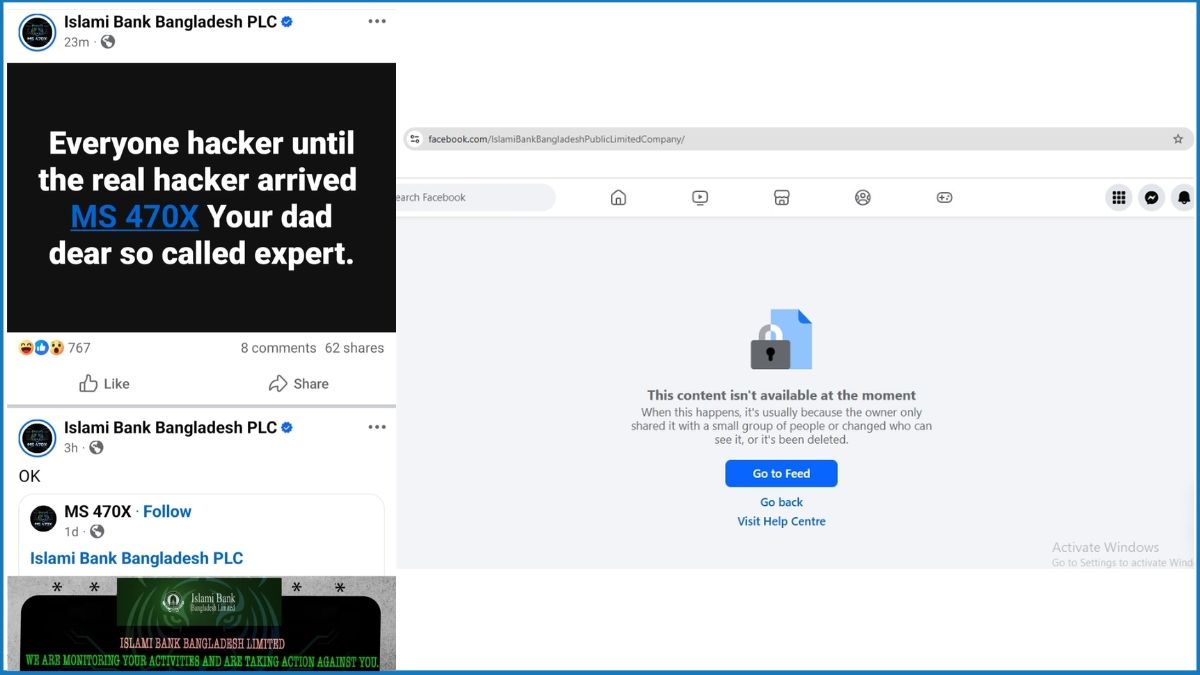Click the globe privacy icon on 3h post
Image resolution: width=1200 pixels, height=675 pixels.
[x=97, y=448]
